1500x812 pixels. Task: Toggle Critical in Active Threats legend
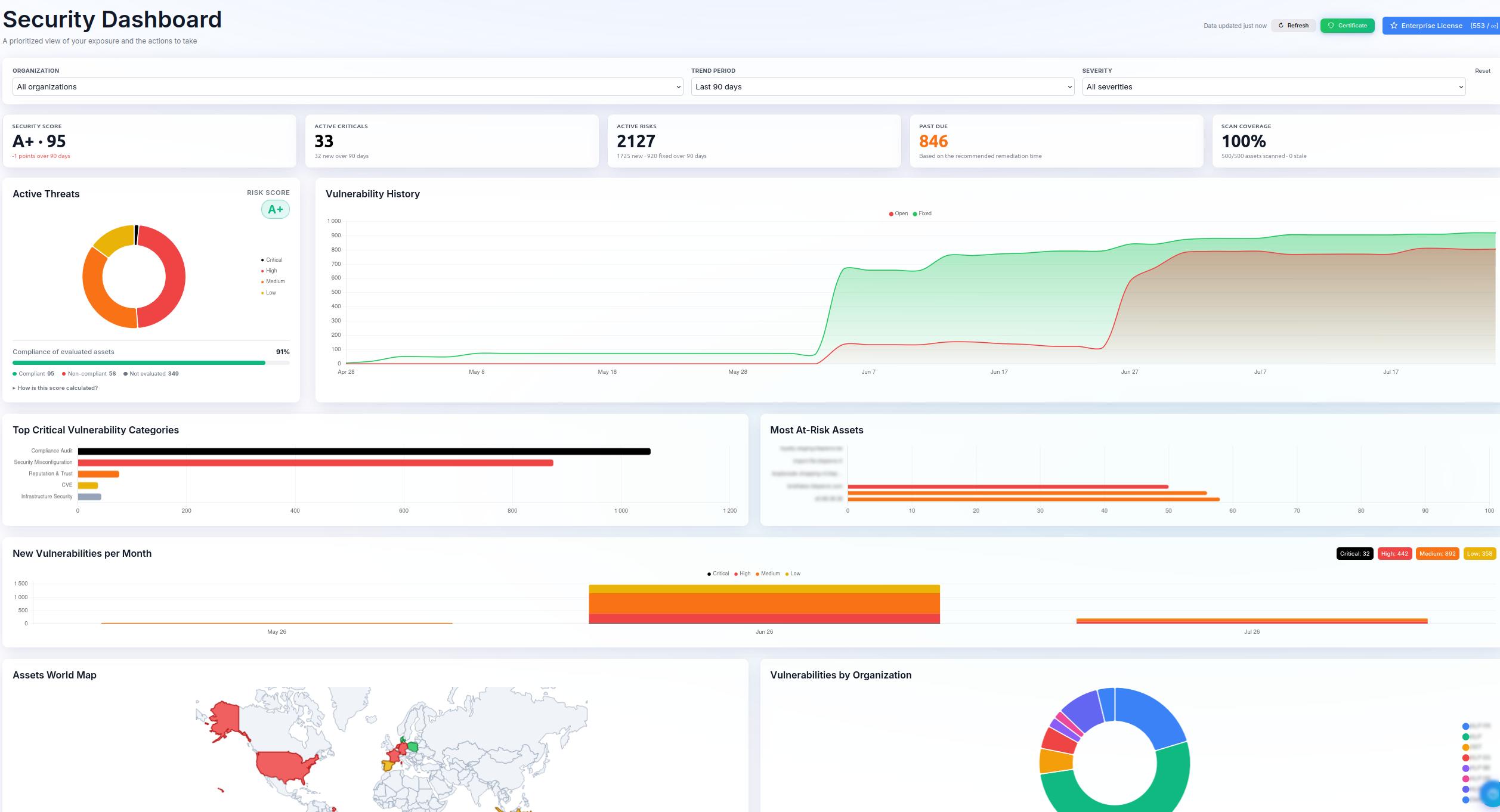tap(272, 260)
